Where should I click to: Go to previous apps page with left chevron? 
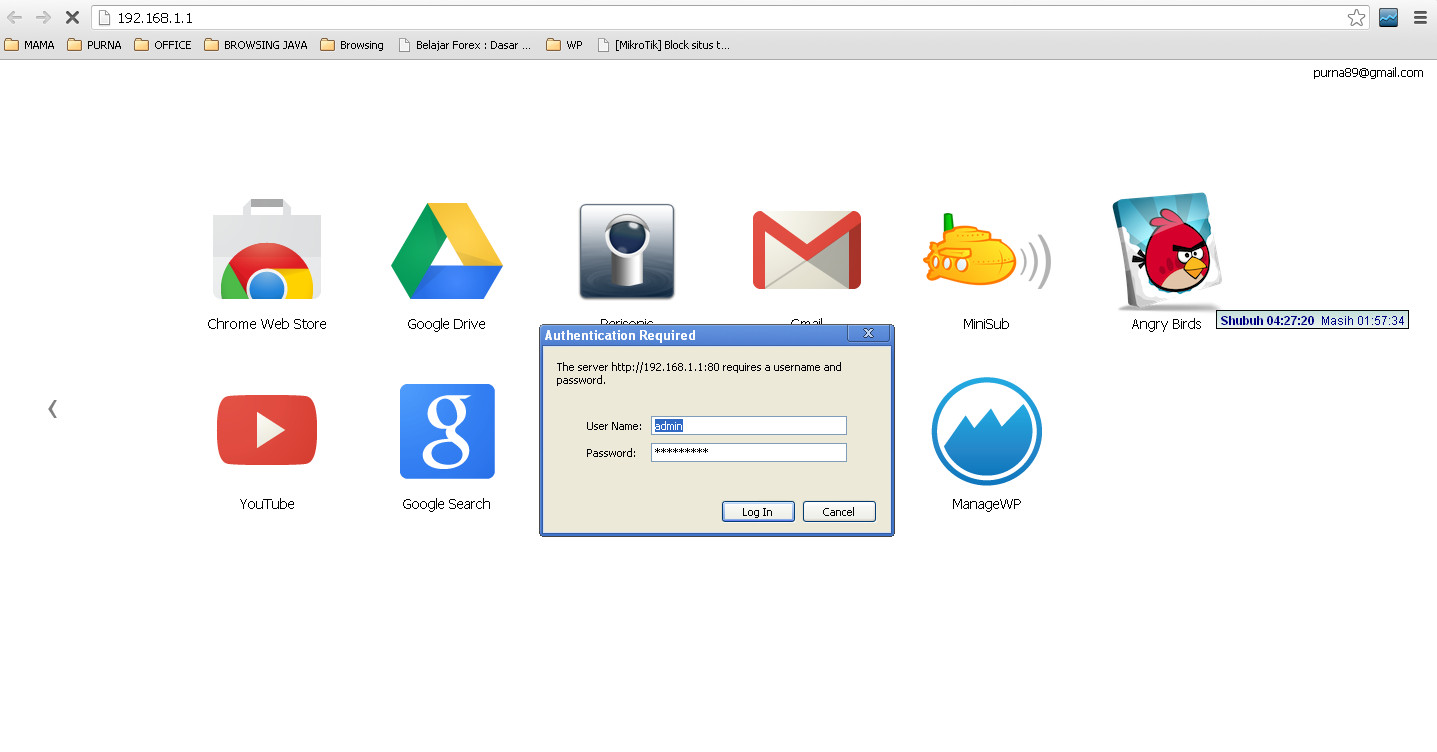click(52, 408)
